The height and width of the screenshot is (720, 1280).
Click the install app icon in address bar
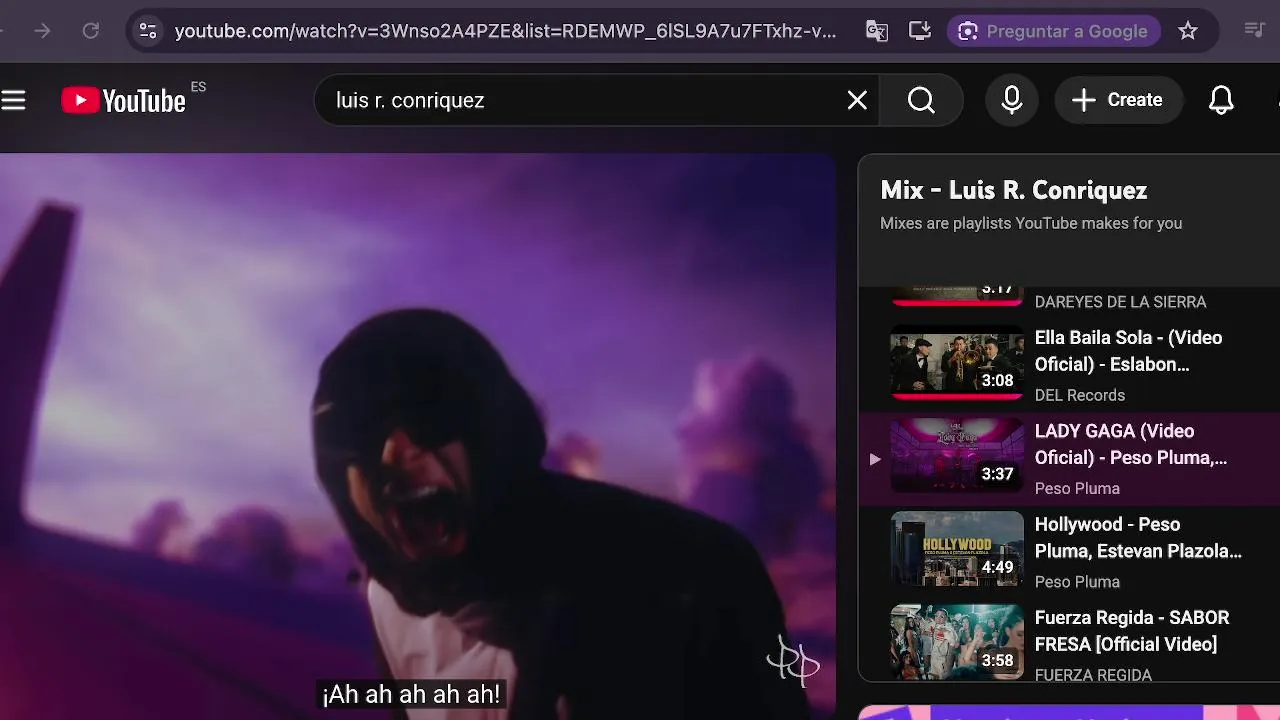920,31
